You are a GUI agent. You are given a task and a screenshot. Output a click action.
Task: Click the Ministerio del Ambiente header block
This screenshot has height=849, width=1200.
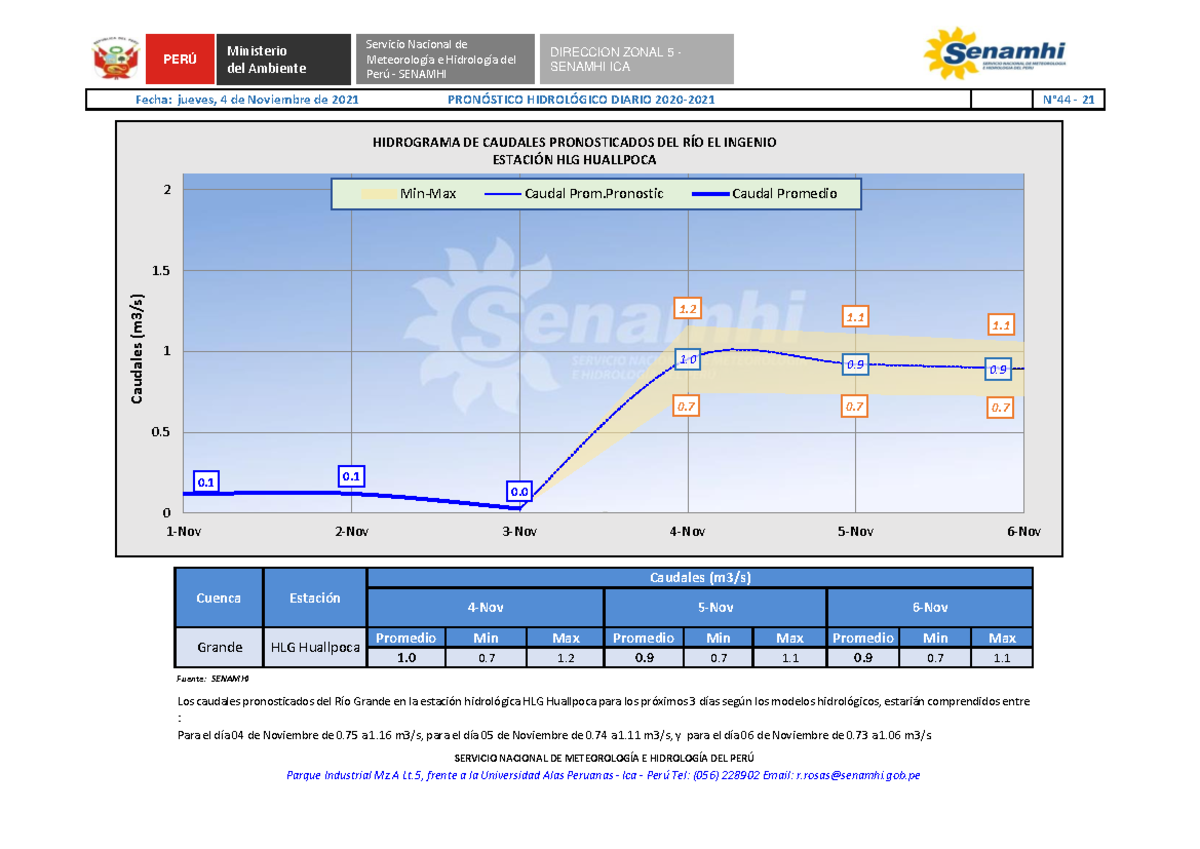coord(285,57)
